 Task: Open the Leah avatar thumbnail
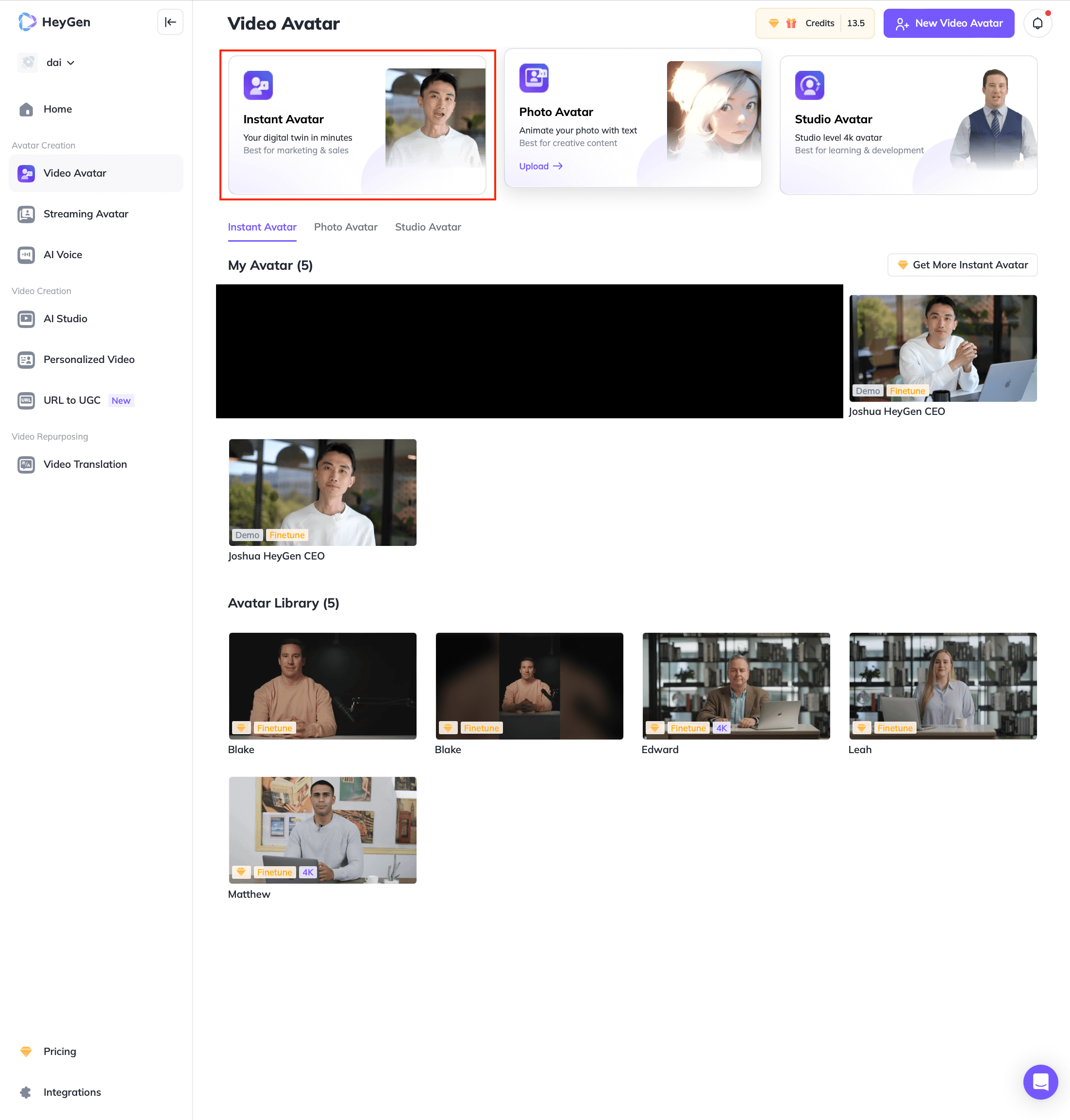pyautogui.click(x=943, y=686)
